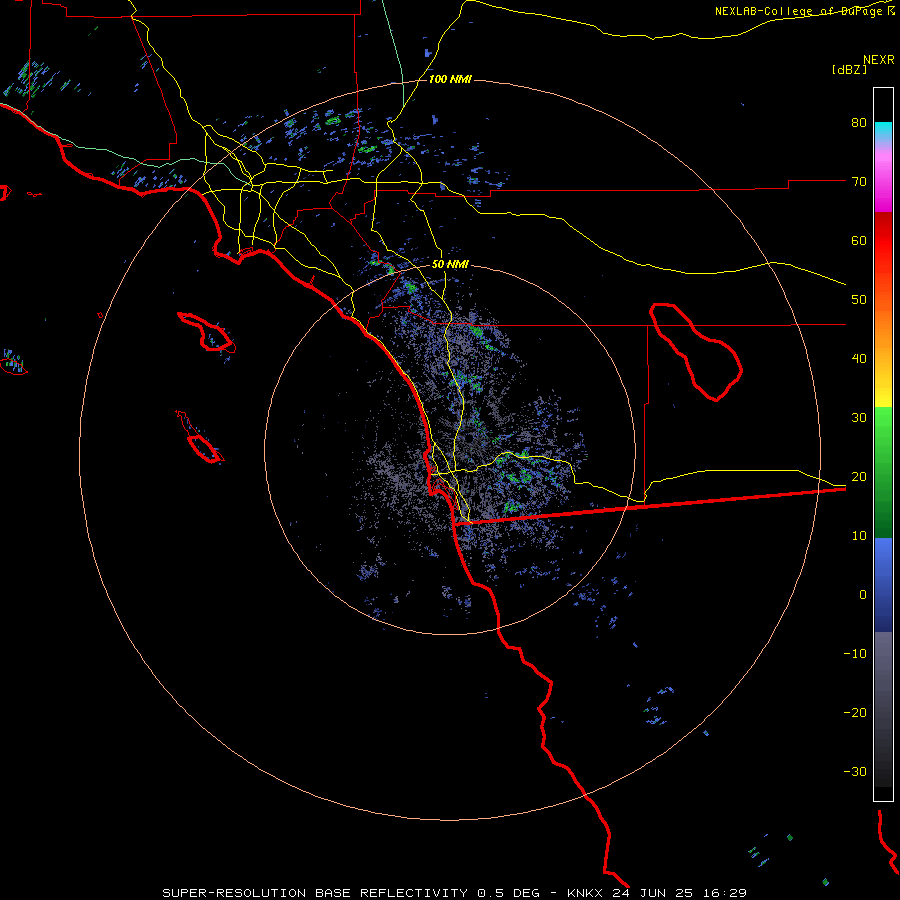Click the [dBZ] unit label
The image size is (900, 900).
click(849, 69)
